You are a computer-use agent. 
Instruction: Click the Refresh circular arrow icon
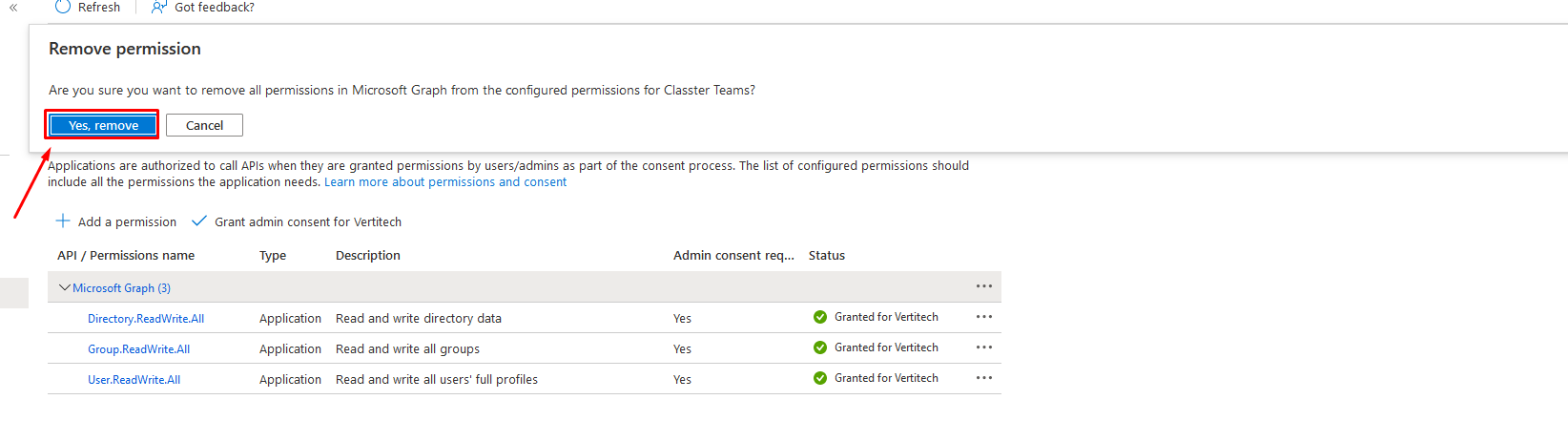coord(63,7)
